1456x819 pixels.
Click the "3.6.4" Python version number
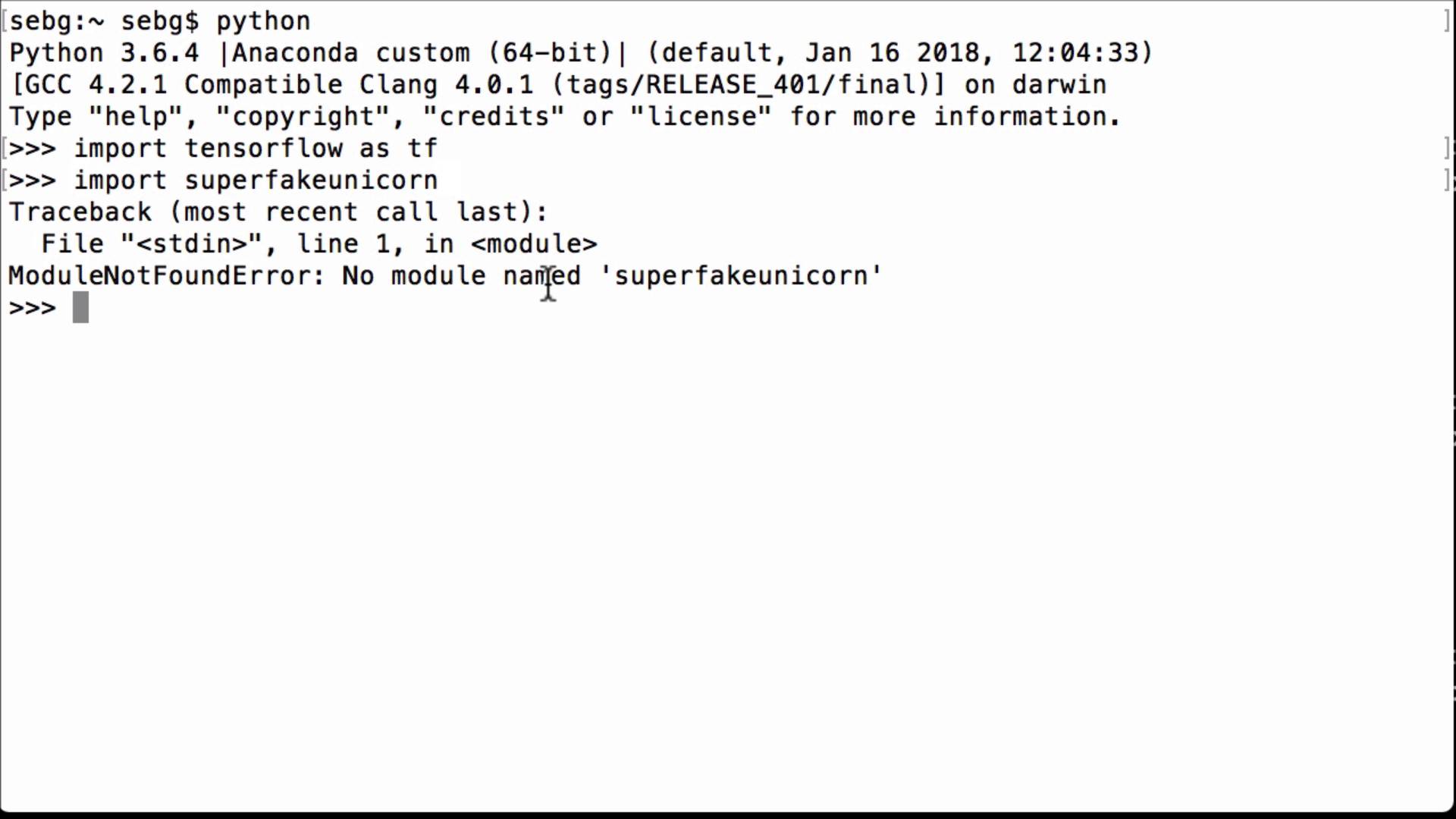point(159,53)
